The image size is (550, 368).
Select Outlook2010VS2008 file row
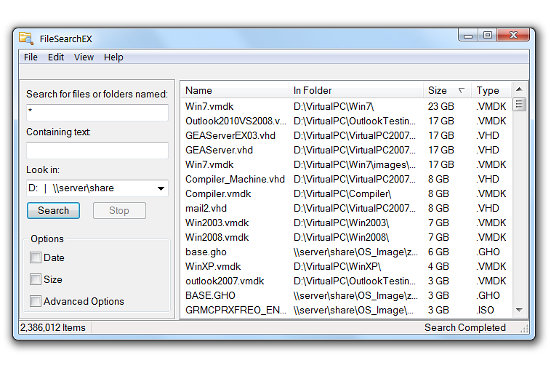(346, 121)
